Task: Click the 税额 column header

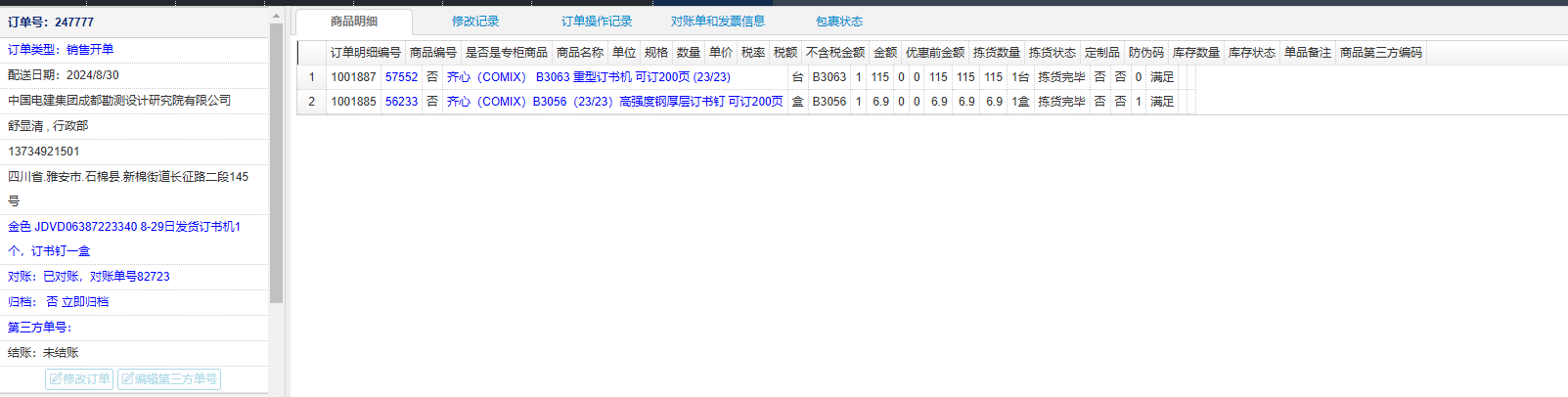Action: [x=785, y=53]
